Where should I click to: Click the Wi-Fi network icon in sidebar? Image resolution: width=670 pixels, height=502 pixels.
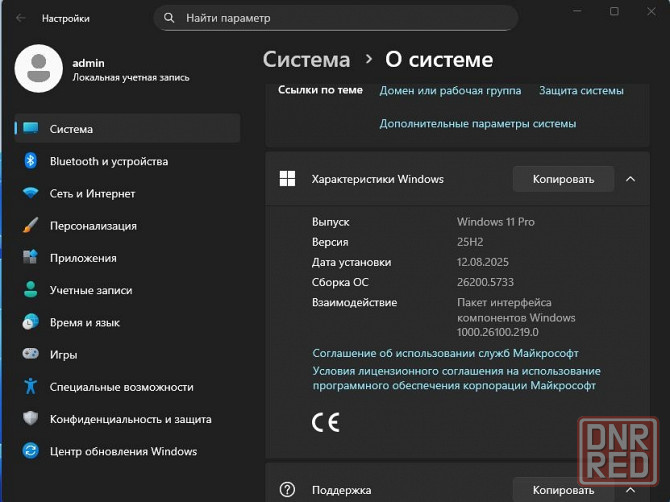(30, 193)
